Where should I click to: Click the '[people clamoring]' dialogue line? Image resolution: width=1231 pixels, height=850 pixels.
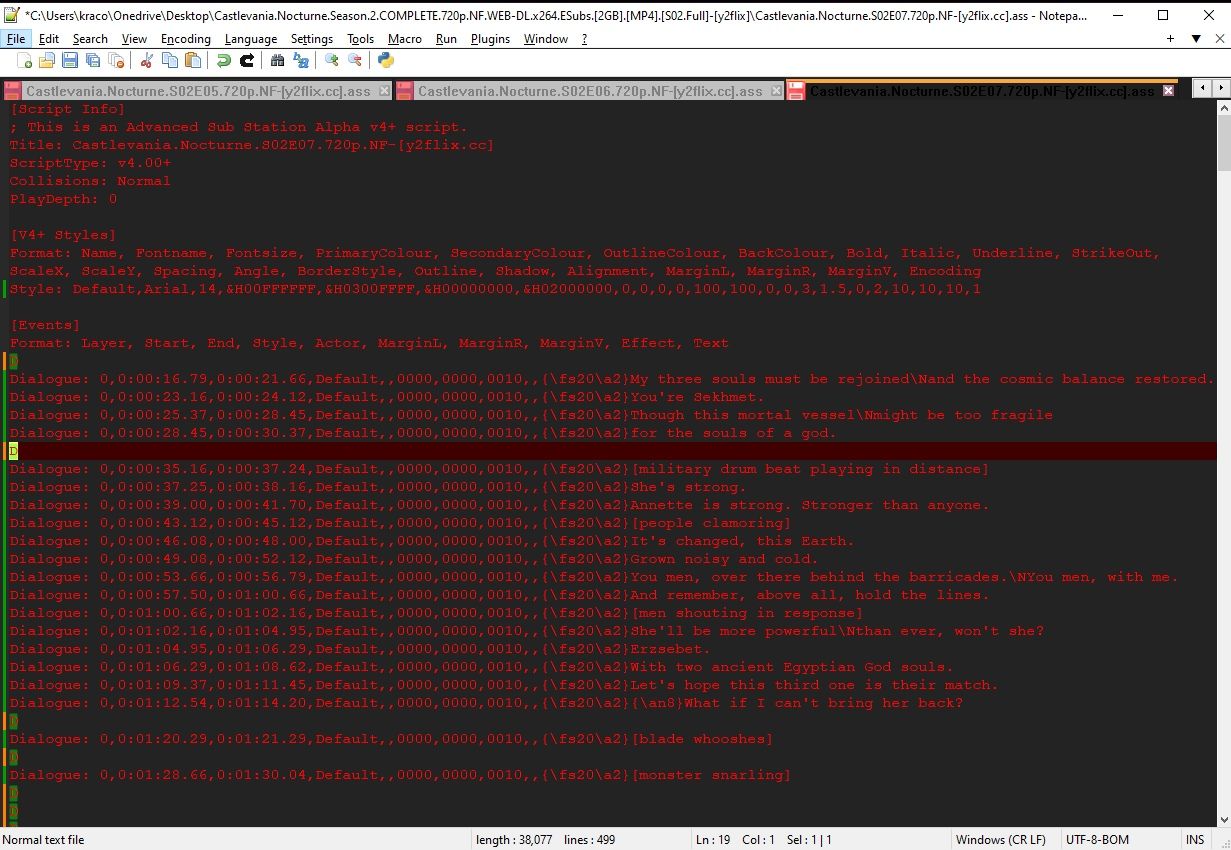click(x=400, y=523)
